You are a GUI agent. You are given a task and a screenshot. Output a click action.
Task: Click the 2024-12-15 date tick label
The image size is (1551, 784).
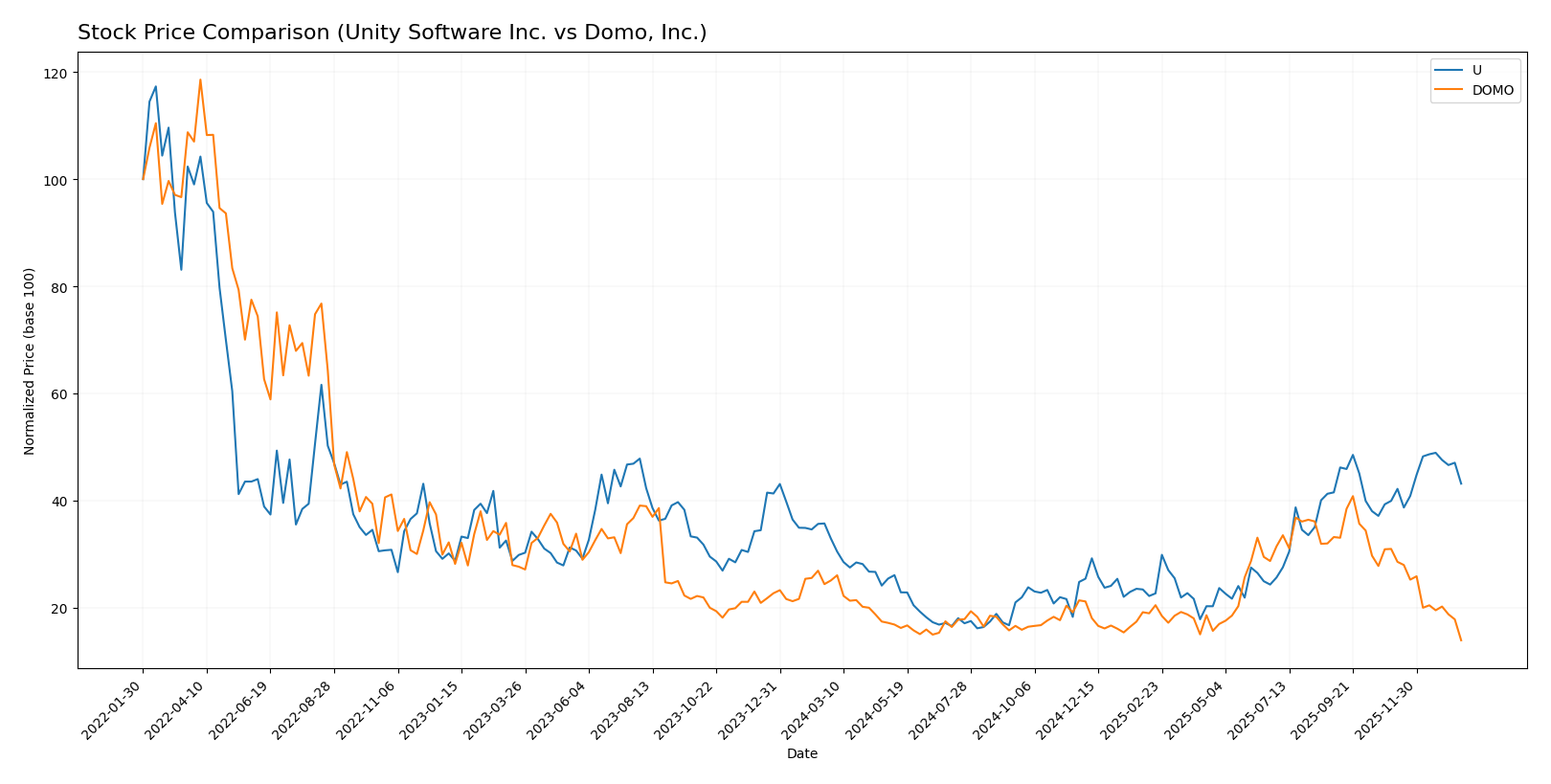click(1067, 710)
